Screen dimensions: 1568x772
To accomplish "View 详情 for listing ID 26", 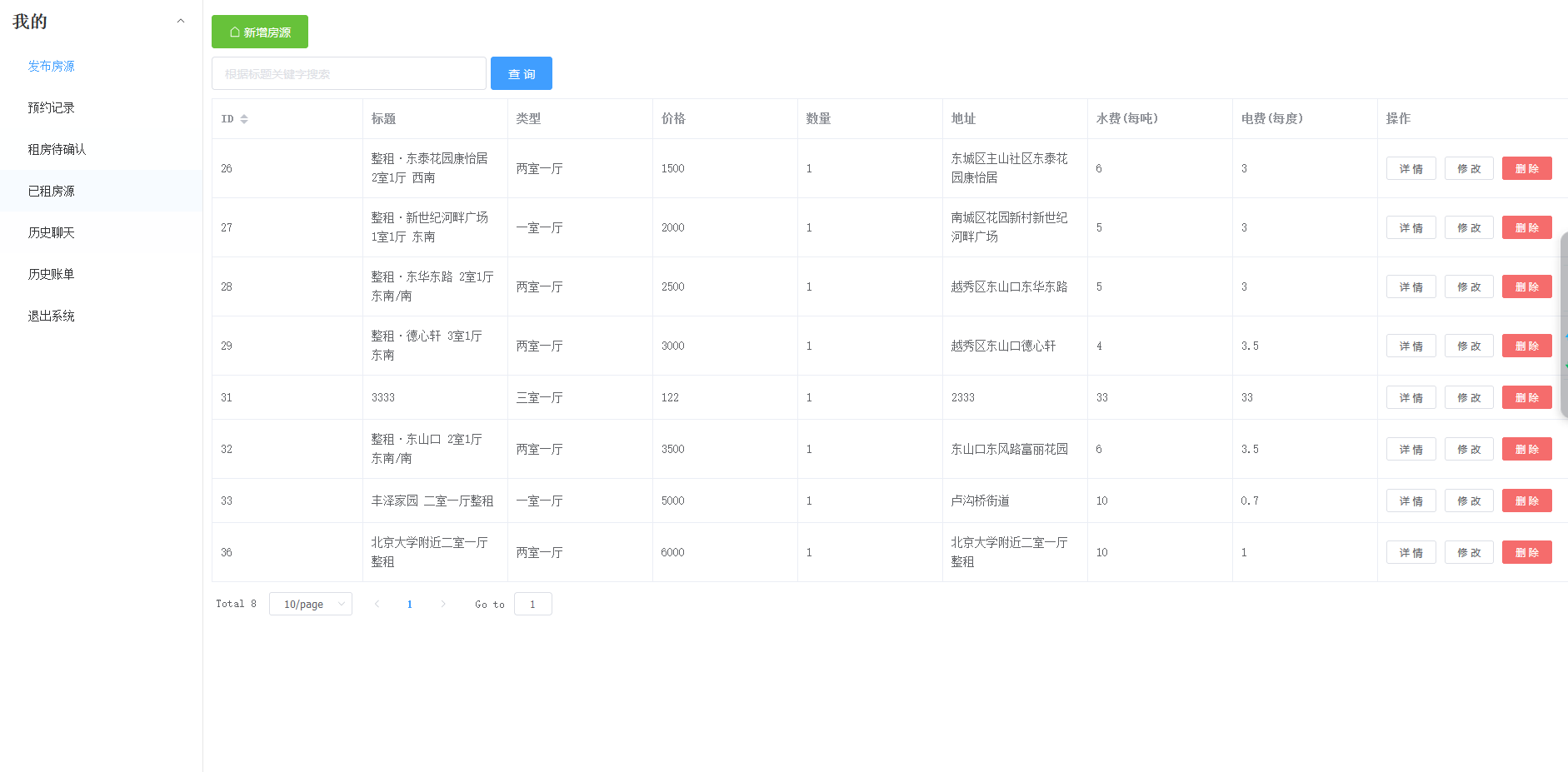I will [x=1411, y=168].
